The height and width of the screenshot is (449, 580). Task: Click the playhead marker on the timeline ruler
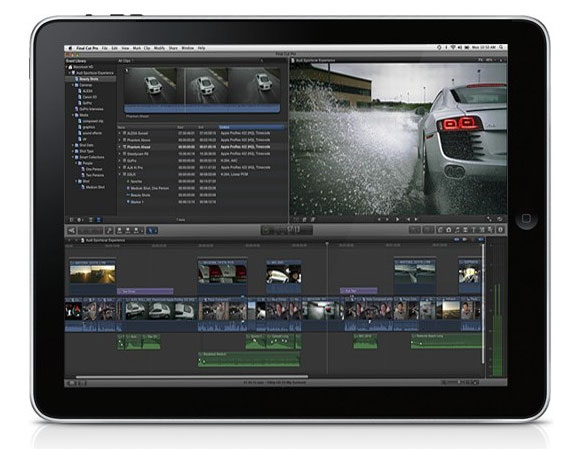point(327,244)
